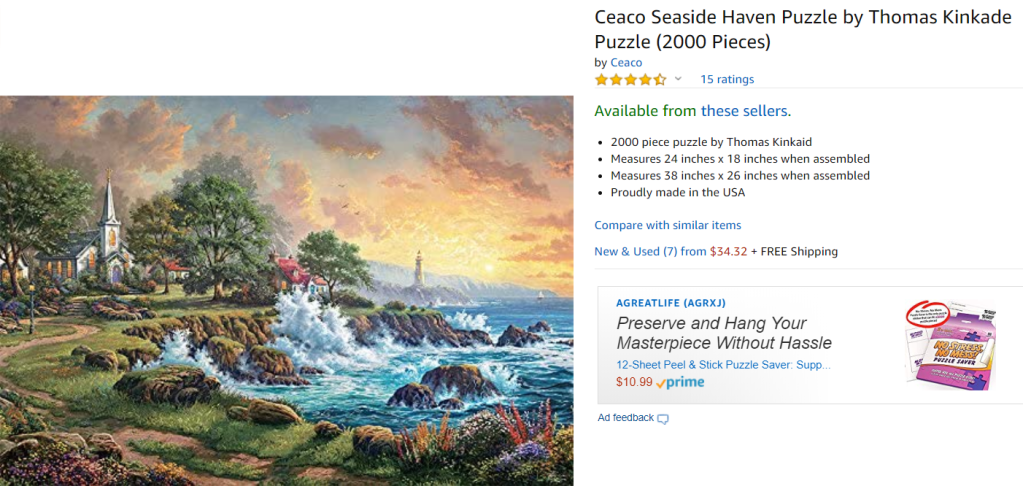
Task: Click the $10.99 ad price
Action: tap(633, 382)
